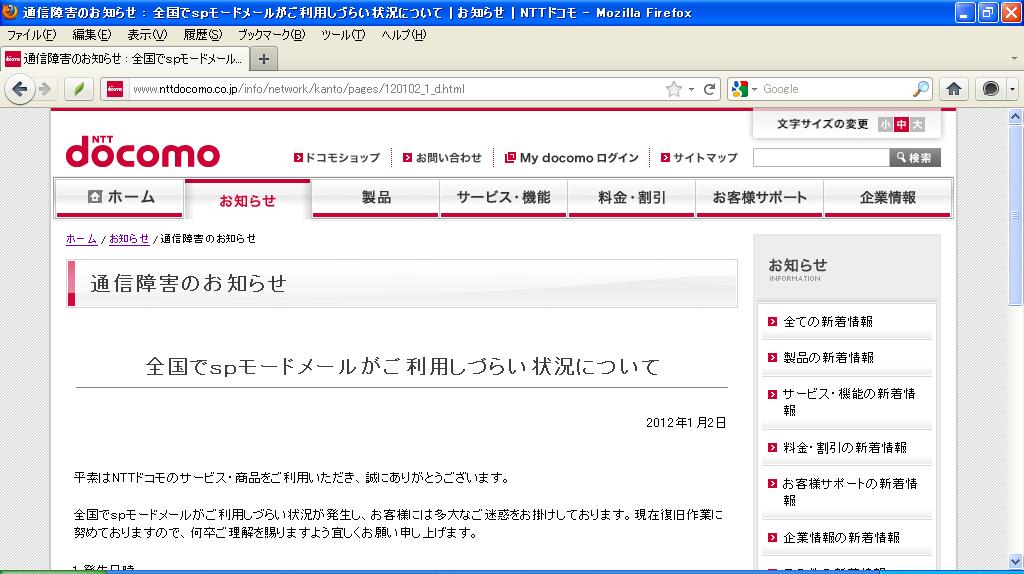Open the ブックマーク(B) menu
This screenshot has height=574, width=1024.
[271, 35]
